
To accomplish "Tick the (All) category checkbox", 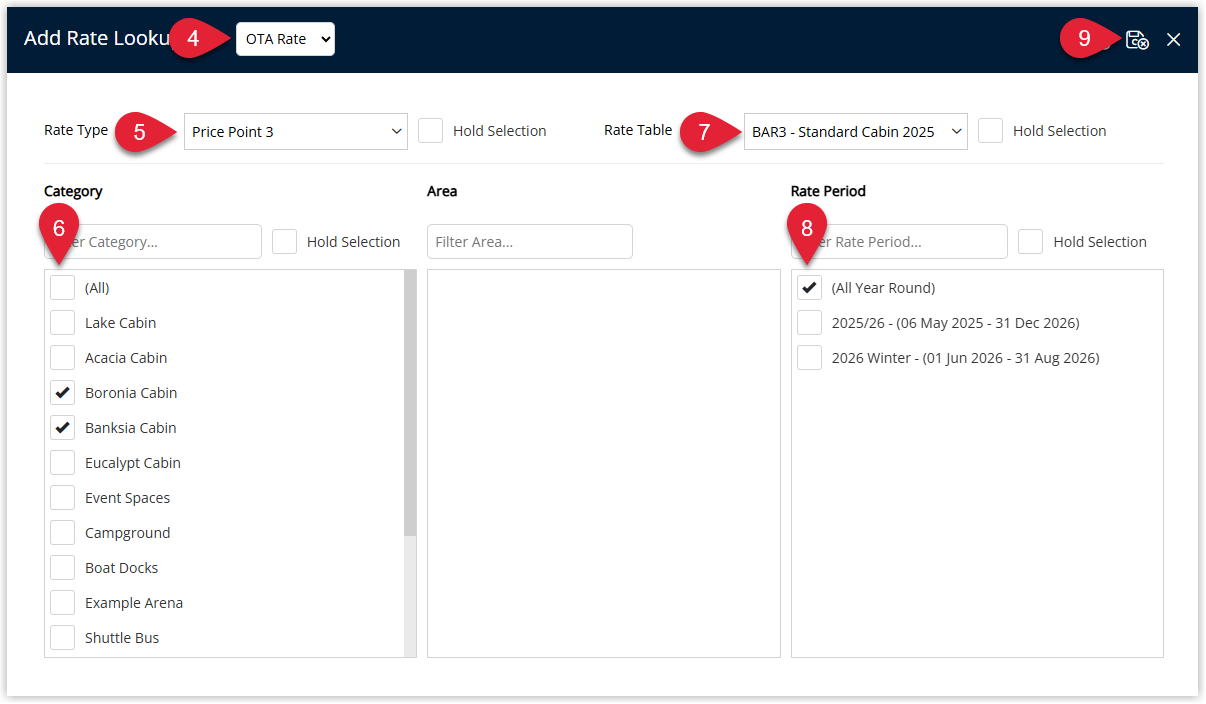I will (63, 288).
